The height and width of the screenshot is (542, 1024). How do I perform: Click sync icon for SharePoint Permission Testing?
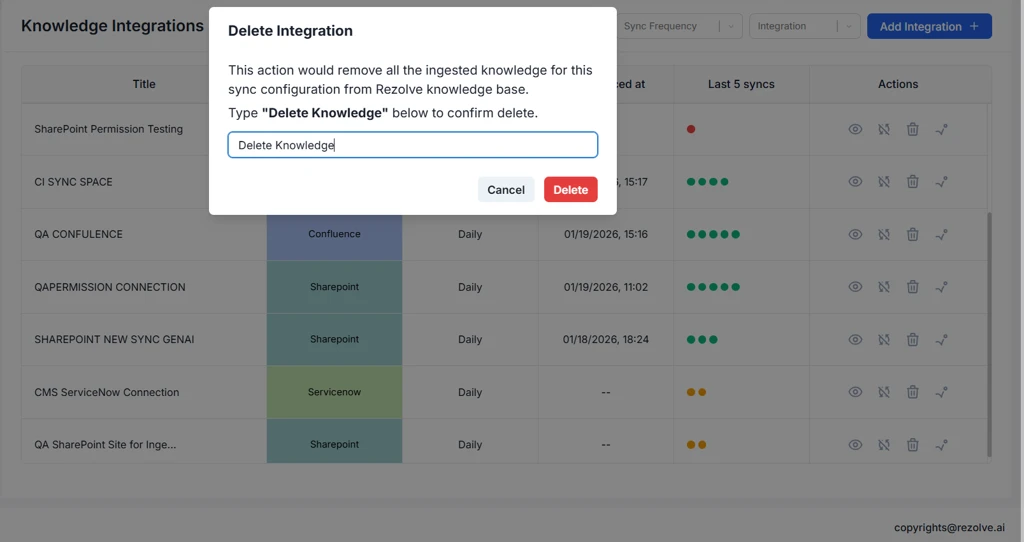884,129
